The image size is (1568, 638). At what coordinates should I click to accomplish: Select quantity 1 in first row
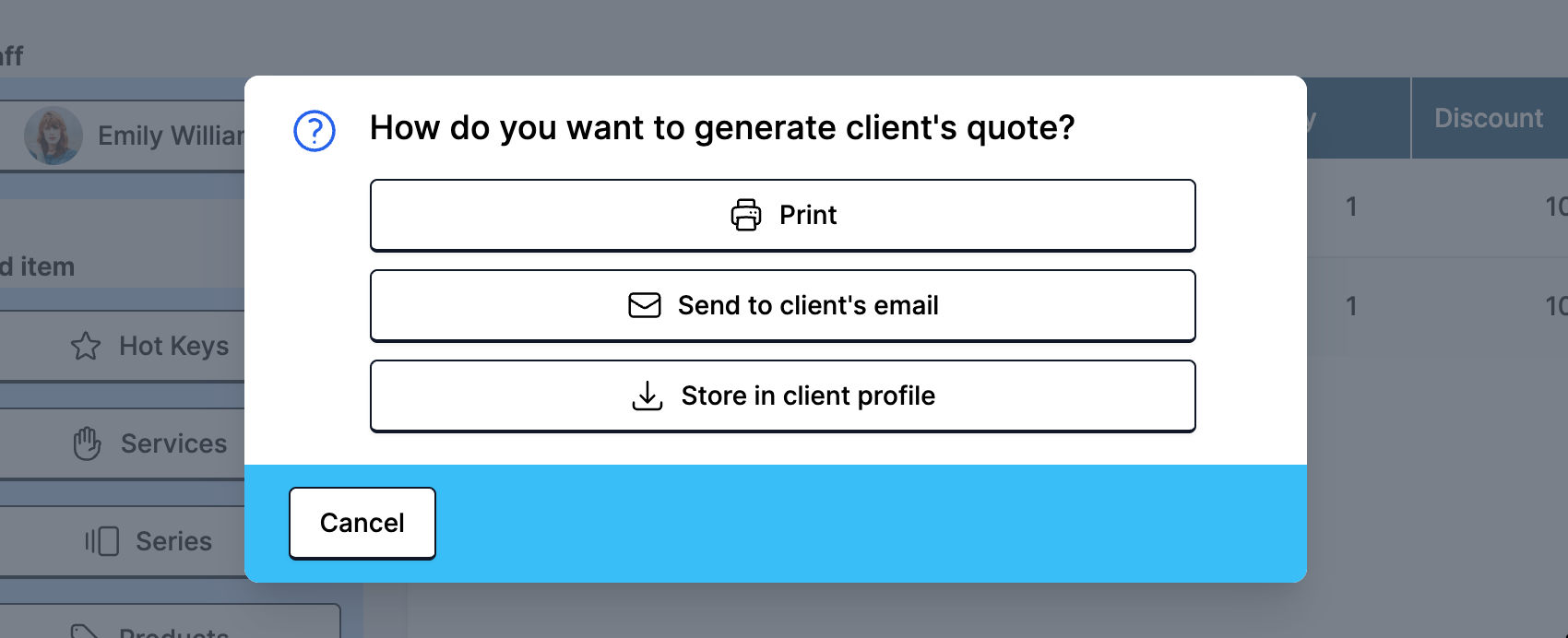tap(1351, 207)
